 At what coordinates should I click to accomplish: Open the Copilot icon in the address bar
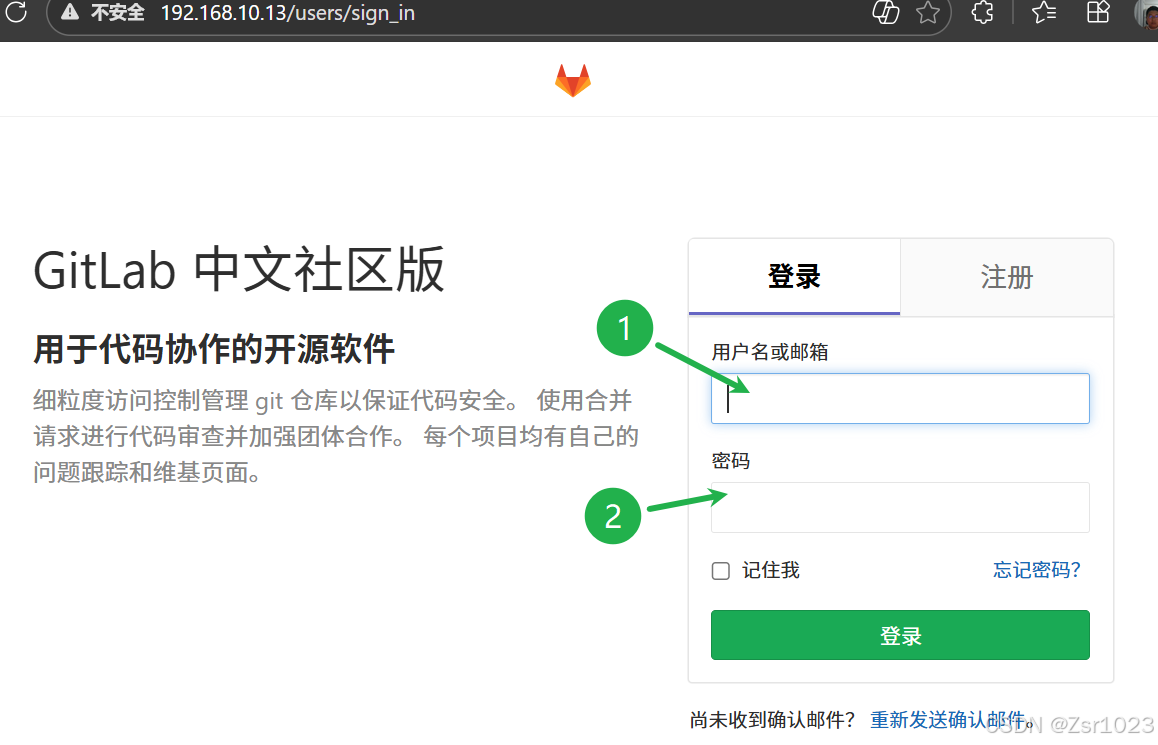coord(885,13)
